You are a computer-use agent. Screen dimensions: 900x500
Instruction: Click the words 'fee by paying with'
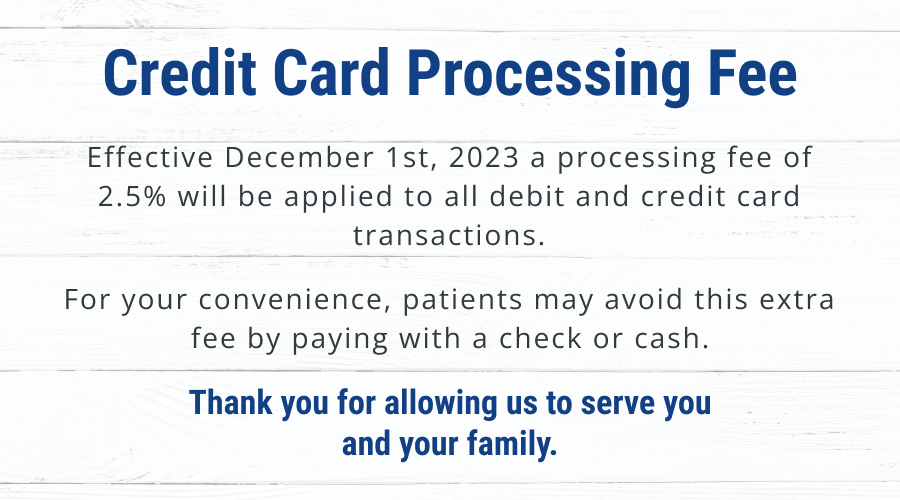[327, 339]
